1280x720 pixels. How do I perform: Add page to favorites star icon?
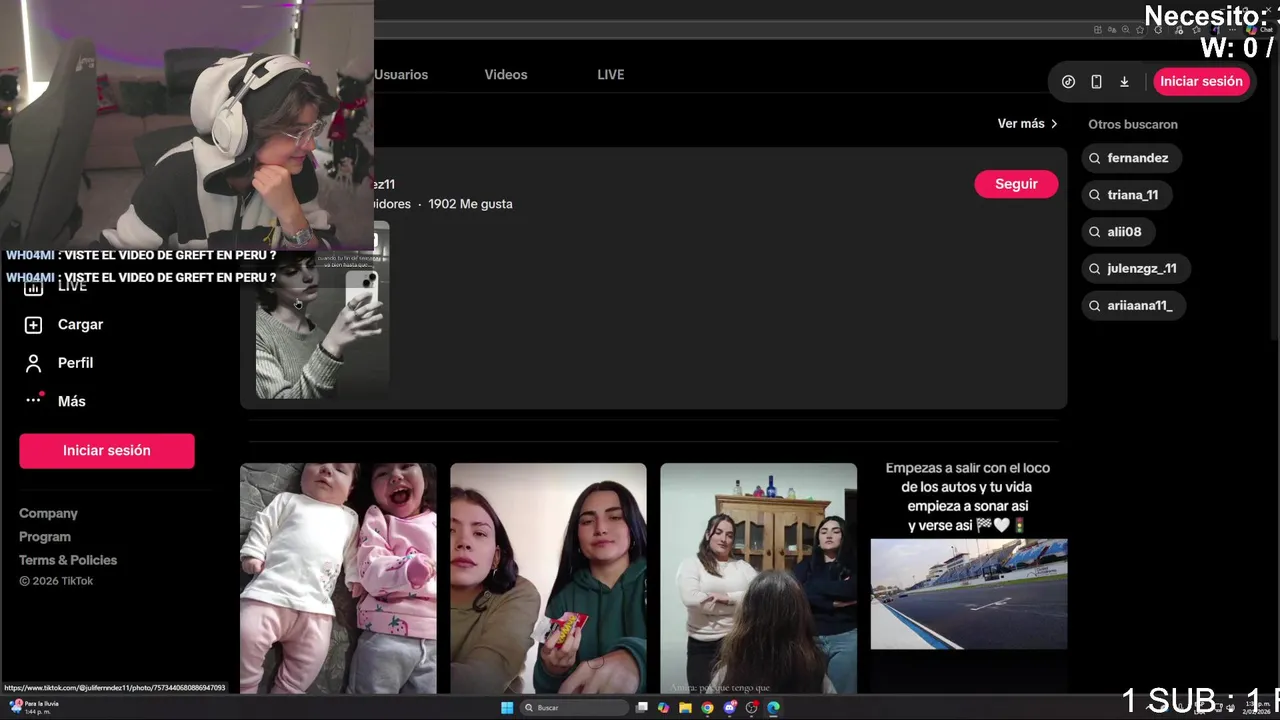pos(1140,30)
